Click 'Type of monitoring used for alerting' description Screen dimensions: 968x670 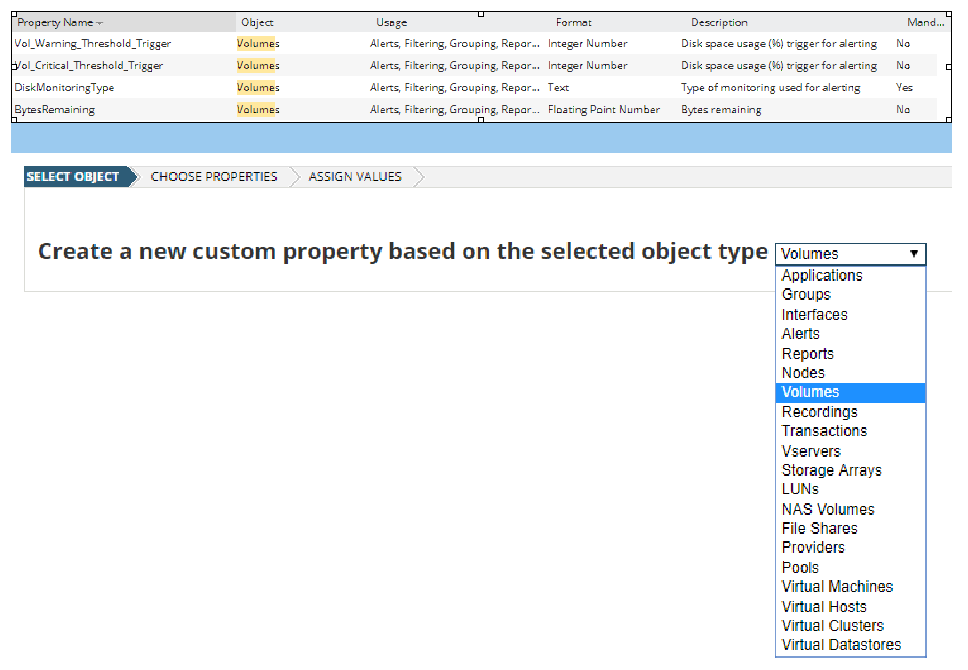click(770, 88)
